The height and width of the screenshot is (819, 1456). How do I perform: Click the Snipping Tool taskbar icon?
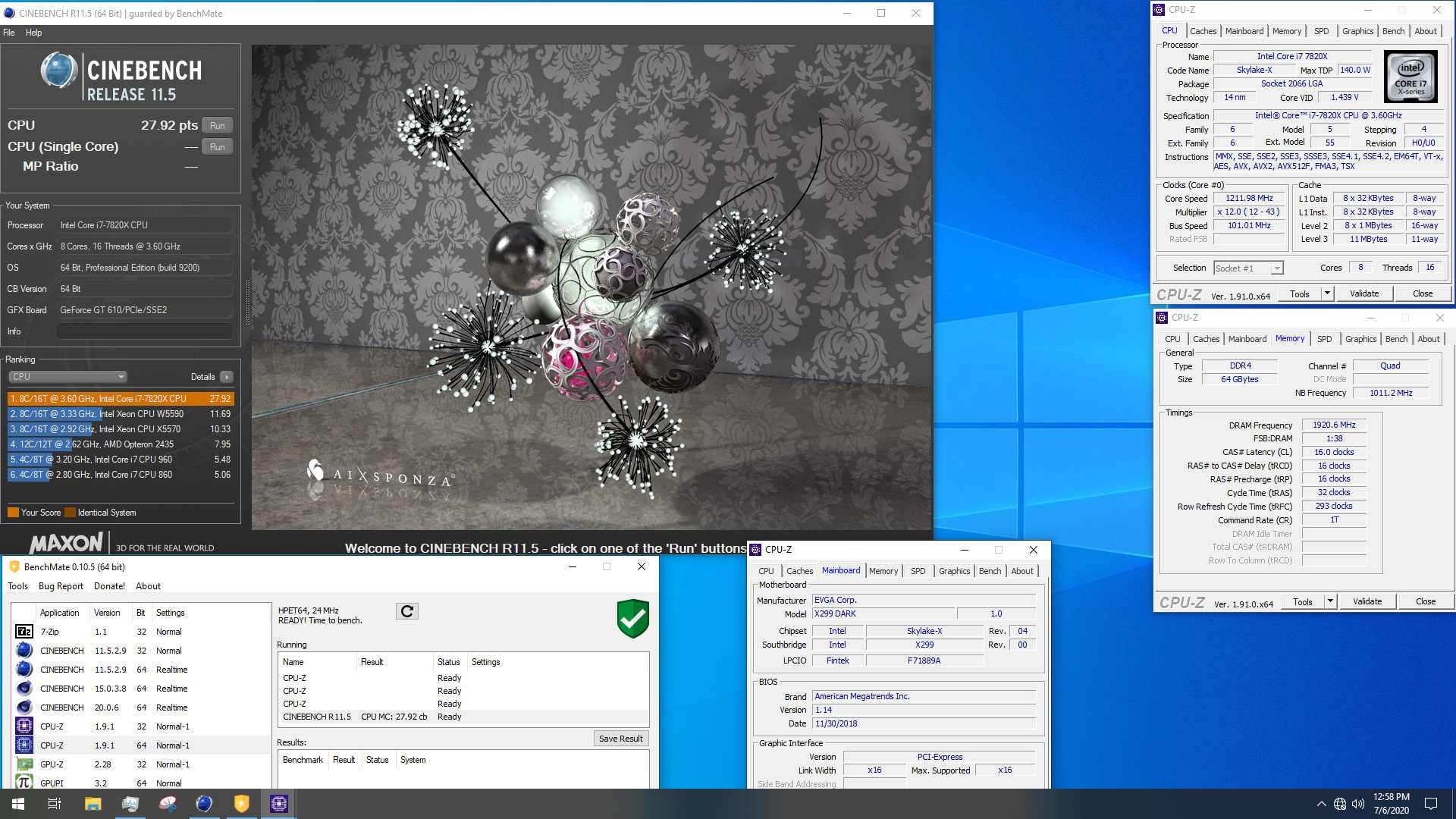click(167, 804)
